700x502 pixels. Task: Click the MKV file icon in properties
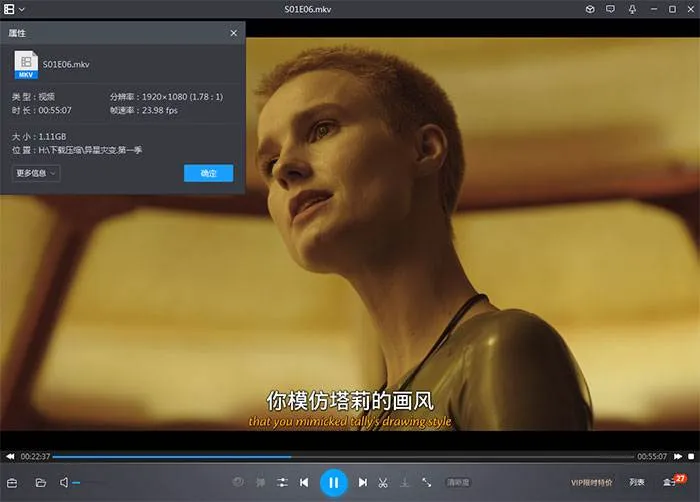pyautogui.click(x=26, y=64)
